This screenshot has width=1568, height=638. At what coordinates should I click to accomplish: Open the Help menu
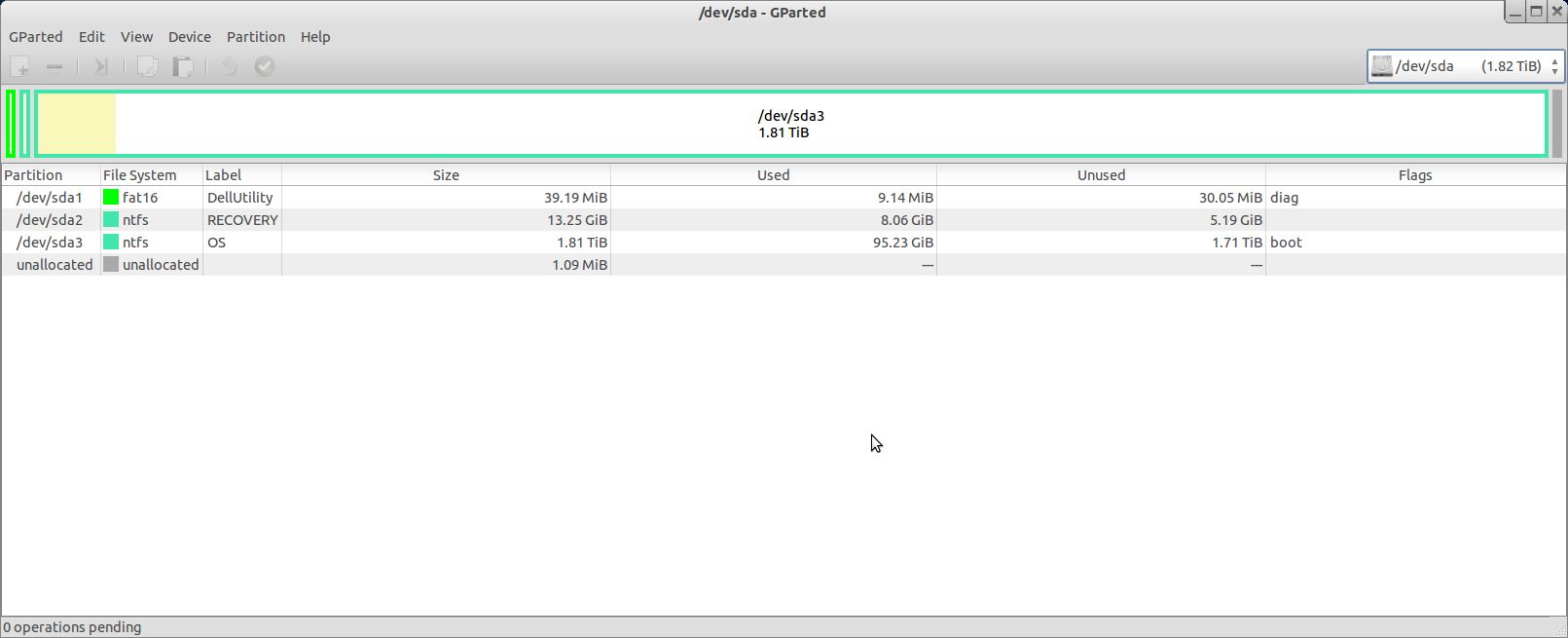point(315,37)
